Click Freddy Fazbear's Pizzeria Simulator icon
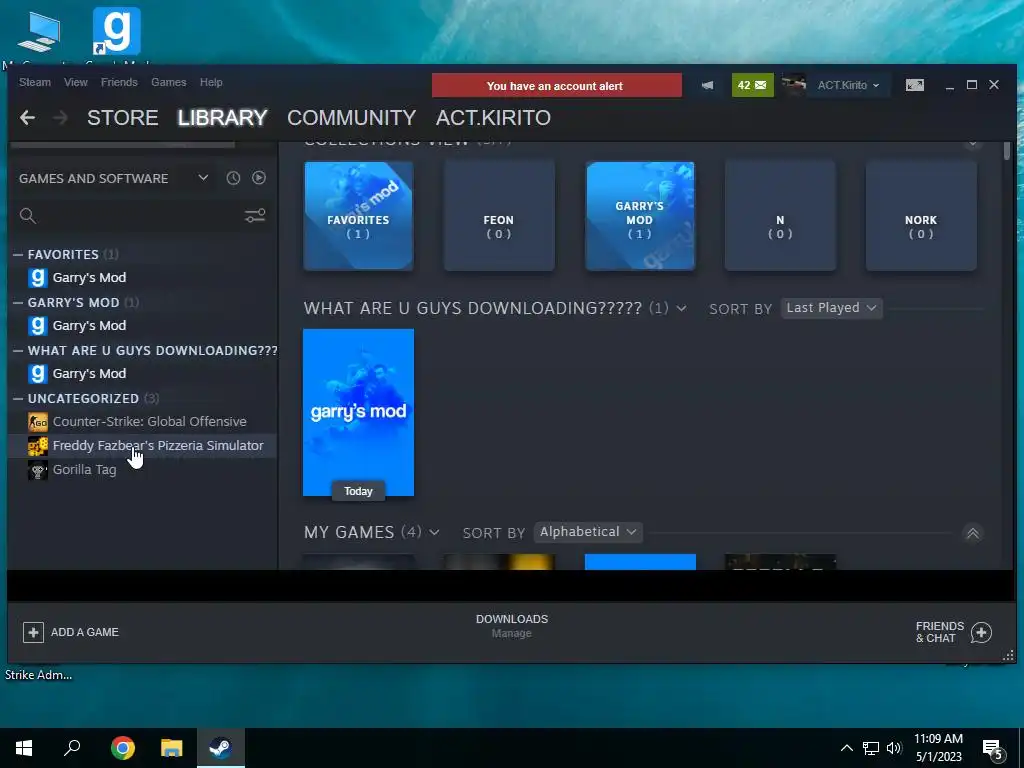Viewport: 1024px width, 768px height. click(38, 446)
